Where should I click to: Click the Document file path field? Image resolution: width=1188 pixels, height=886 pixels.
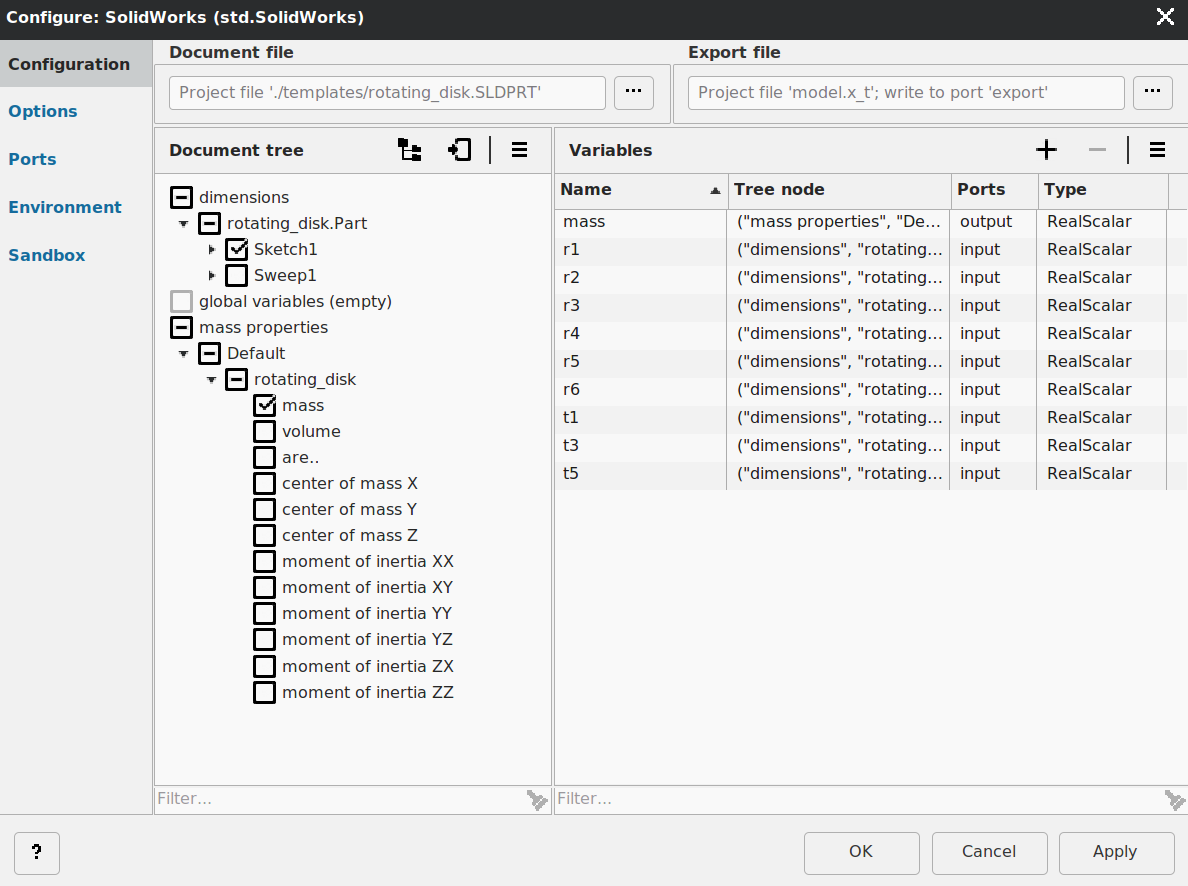click(387, 92)
